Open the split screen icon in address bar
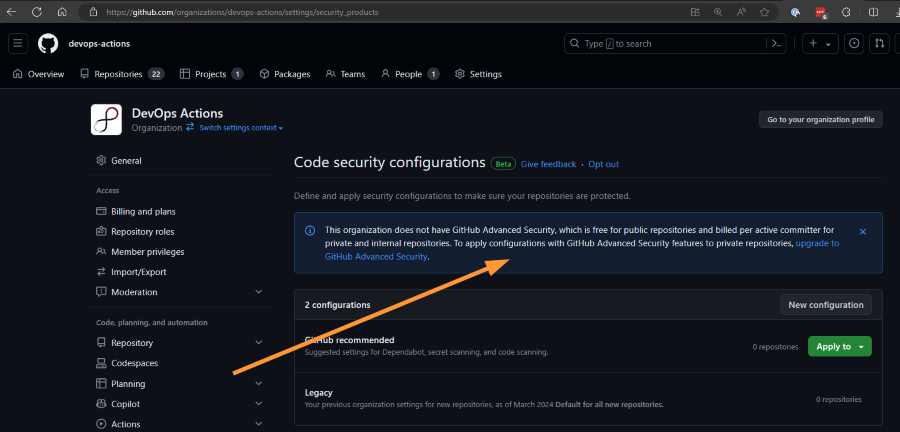 tap(695, 12)
